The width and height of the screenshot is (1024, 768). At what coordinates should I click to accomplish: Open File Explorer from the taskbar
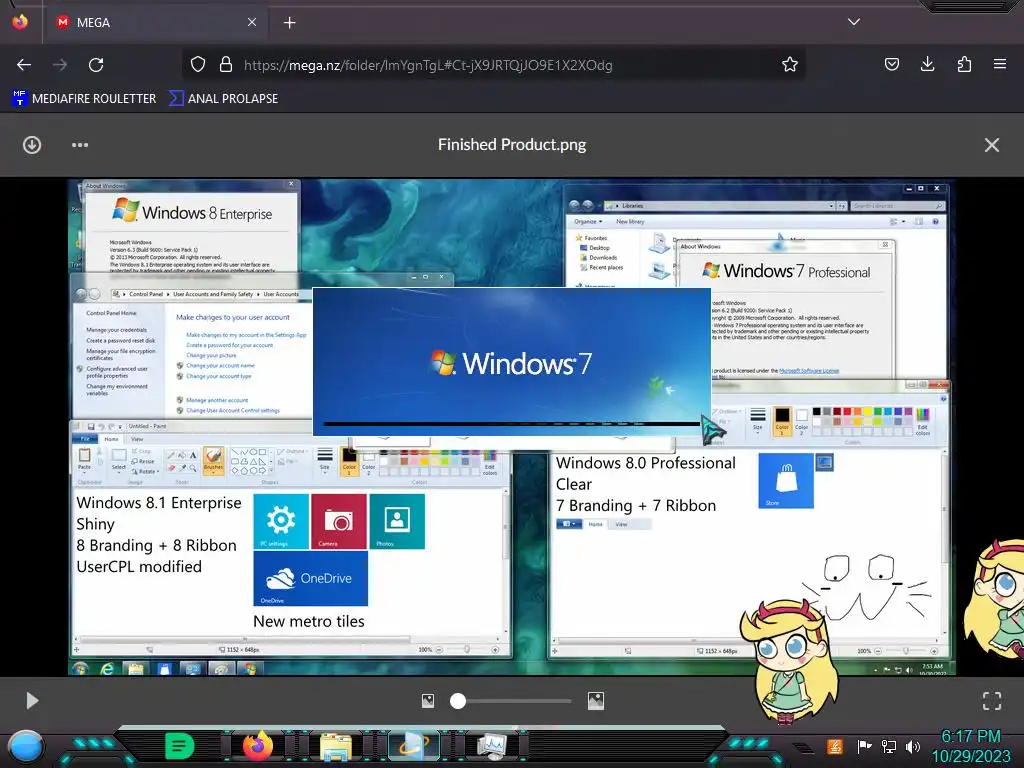pos(336,747)
